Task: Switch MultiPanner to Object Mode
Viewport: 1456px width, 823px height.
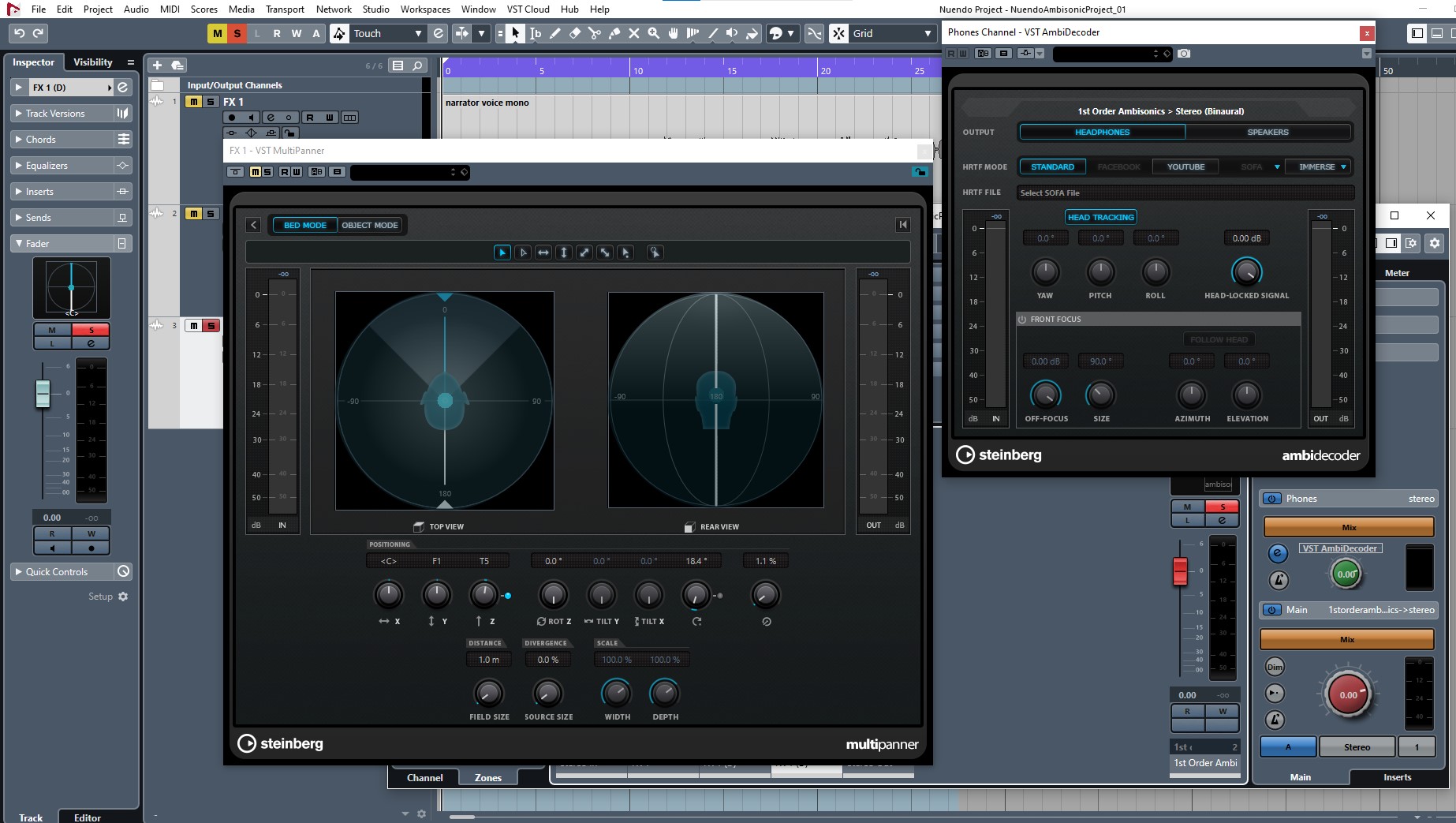Action: (369, 225)
